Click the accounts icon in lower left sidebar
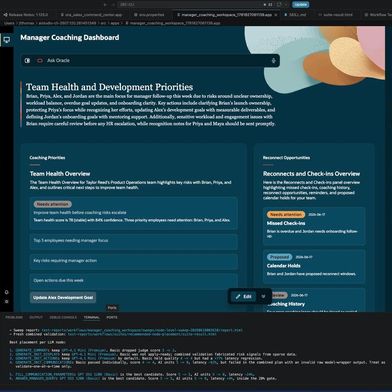The image size is (392, 392). (6, 292)
